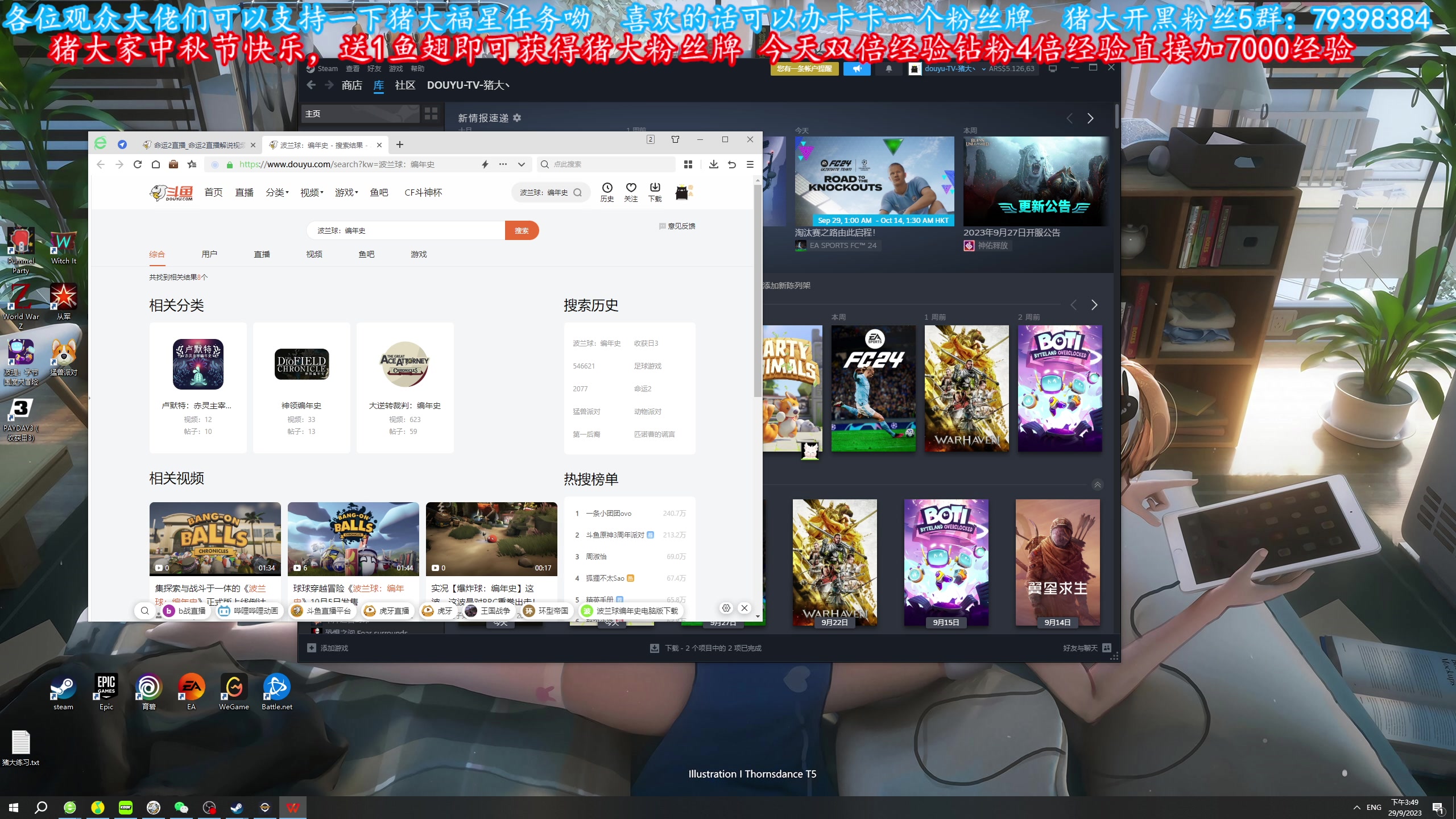This screenshot has height=819, width=1456.
Task: Collapse Steam shelf with up chevron
Action: (x=1098, y=485)
